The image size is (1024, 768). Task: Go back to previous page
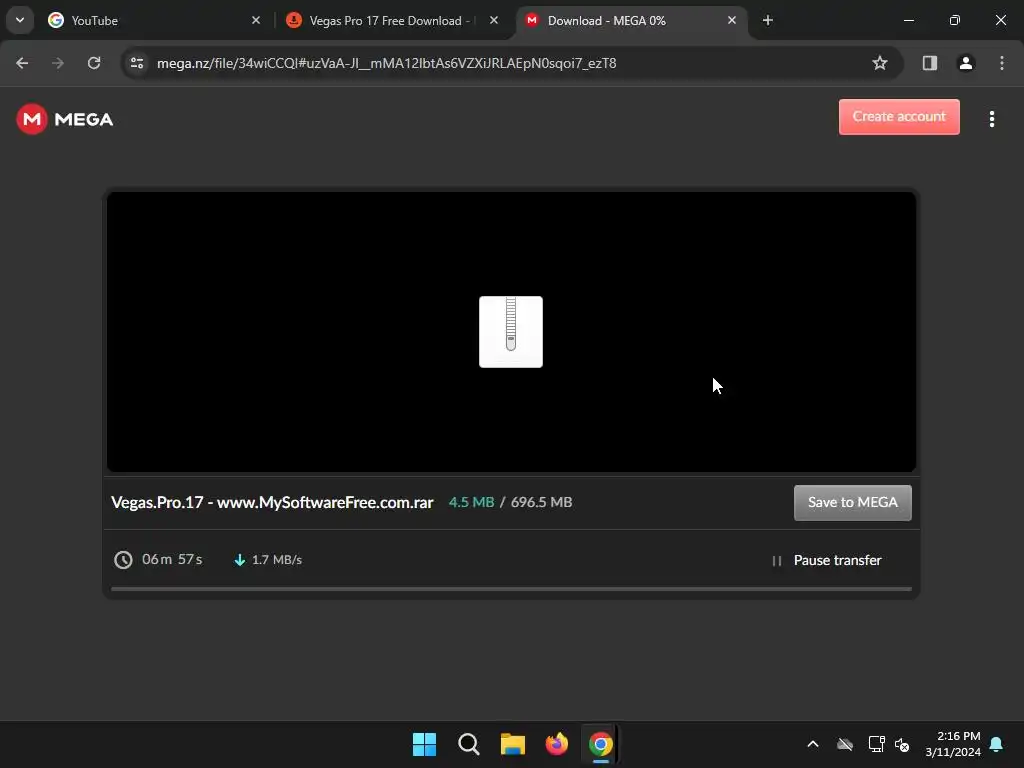pyautogui.click(x=22, y=63)
